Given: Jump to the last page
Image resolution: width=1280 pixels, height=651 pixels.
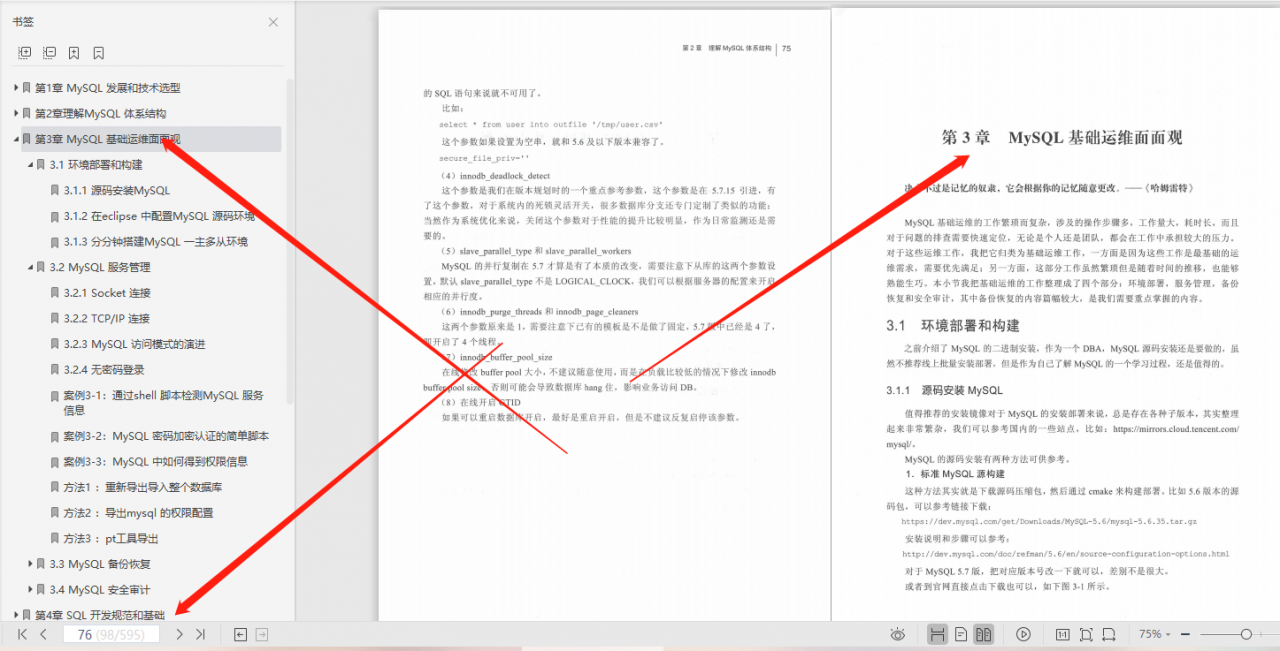Looking at the screenshot, I should [200, 634].
